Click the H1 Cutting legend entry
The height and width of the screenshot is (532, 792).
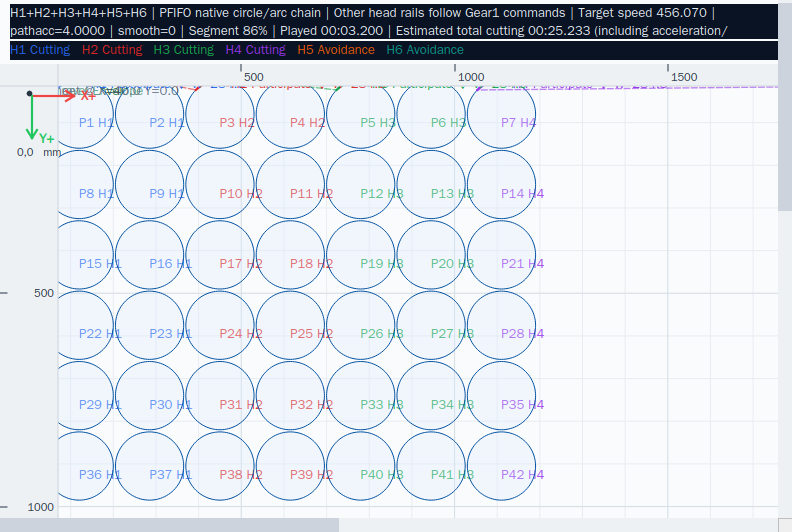pyautogui.click(x=40, y=50)
